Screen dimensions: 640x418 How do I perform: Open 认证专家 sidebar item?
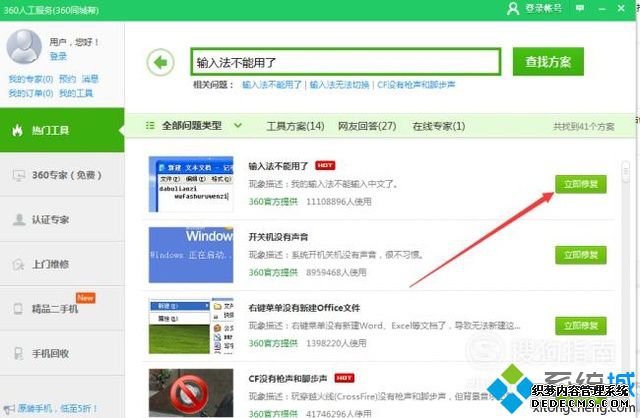(62, 220)
